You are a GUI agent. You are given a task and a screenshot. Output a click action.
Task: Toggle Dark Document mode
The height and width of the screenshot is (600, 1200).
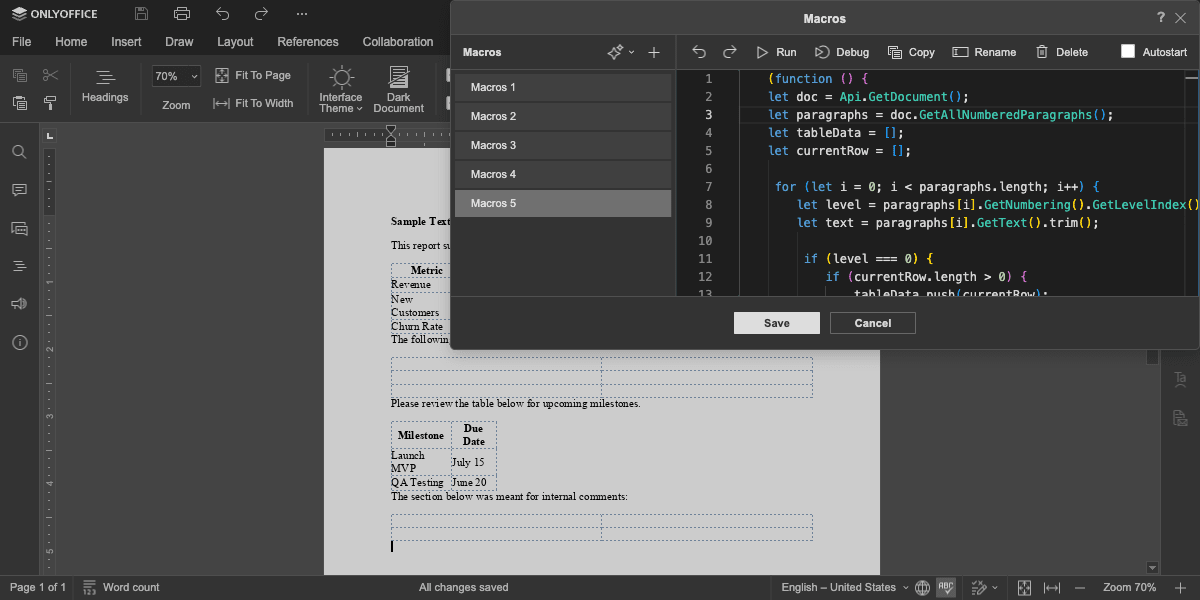coord(399,89)
